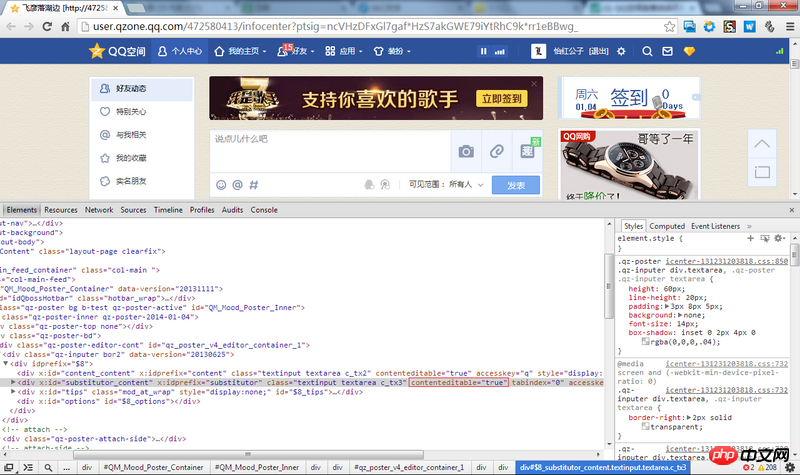Reload the Qzone page
This screenshot has height=475, width=800.
pos(47,27)
